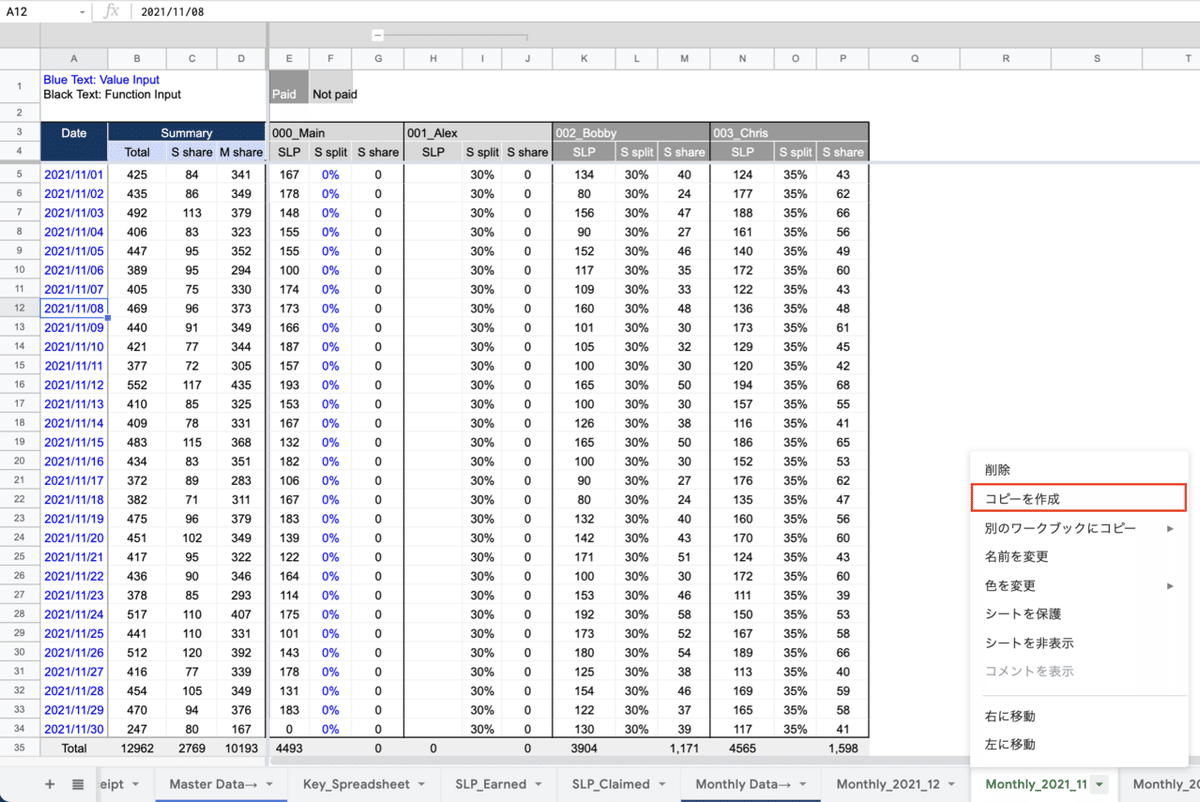Choose 削除 from the context menu
This screenshot has height=802, width=1200.
1079,470
